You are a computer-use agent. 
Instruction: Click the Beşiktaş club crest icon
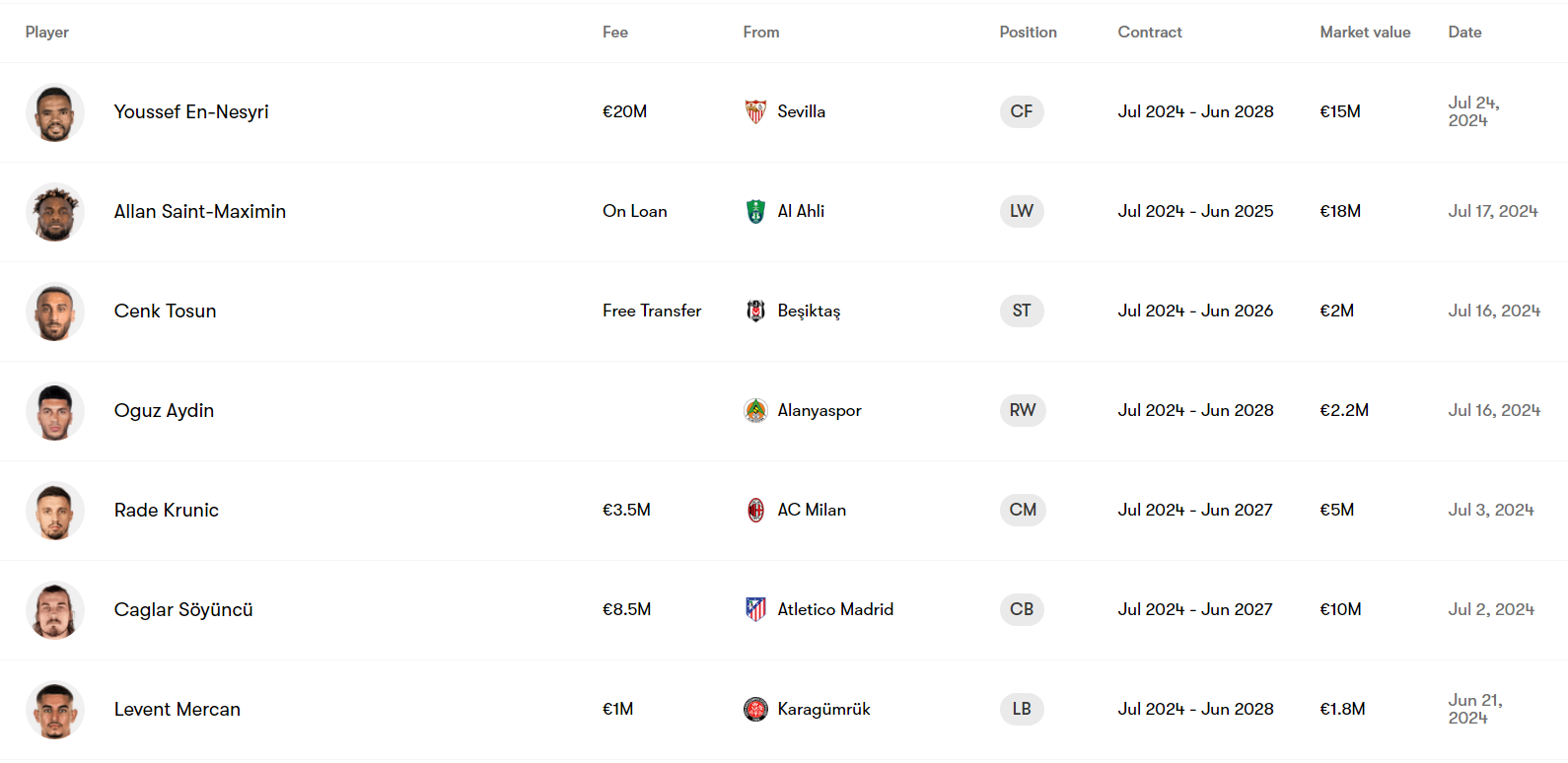[x=755, y=311]
